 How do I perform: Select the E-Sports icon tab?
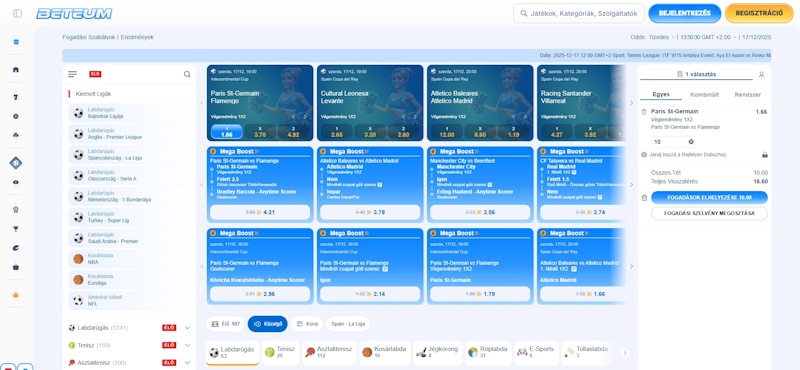click(536, 352)
